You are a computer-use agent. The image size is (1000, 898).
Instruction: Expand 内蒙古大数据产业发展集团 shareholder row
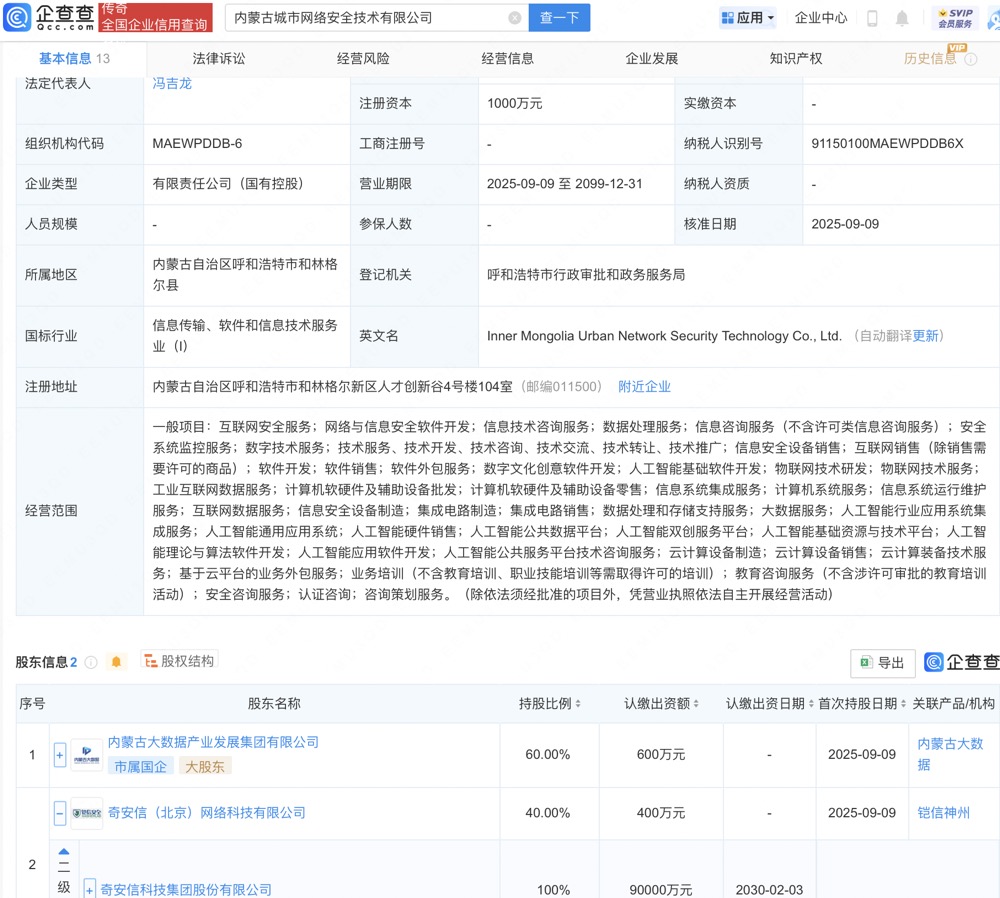pyautogui.click(x=59, y=755)
